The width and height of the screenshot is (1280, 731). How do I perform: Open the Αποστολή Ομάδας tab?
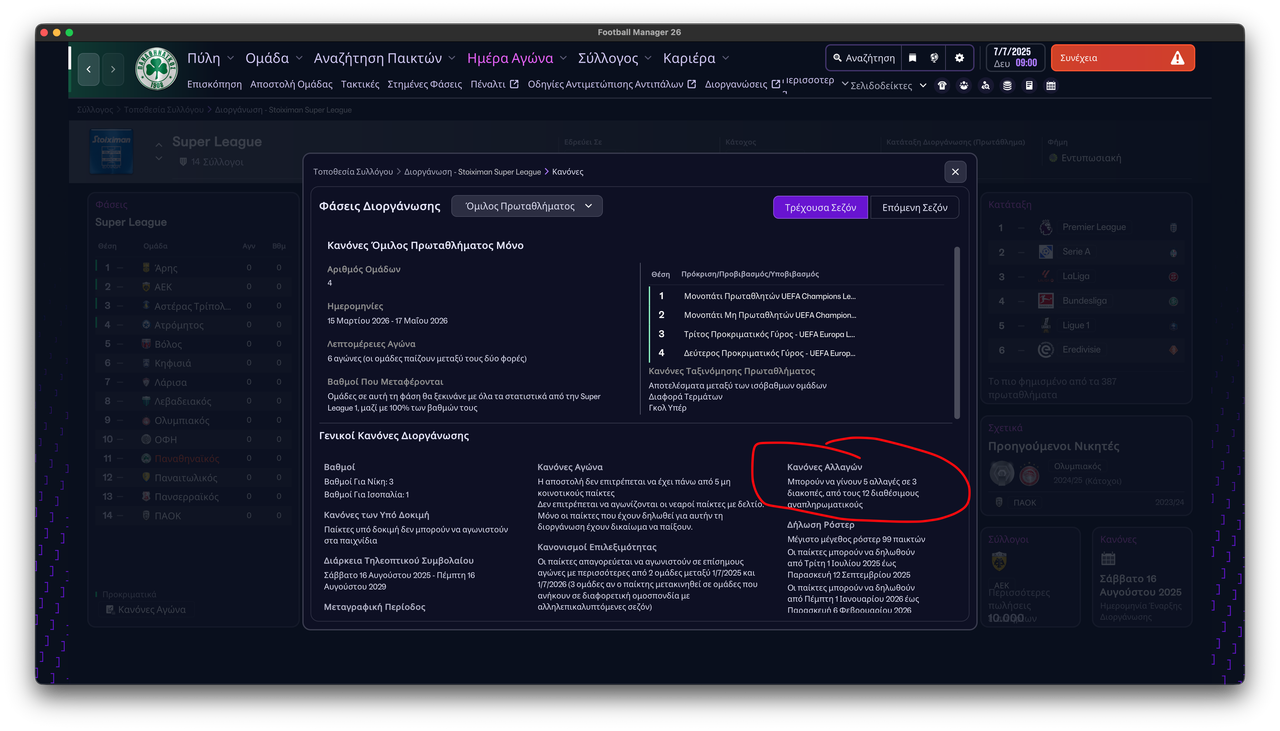pyautogui.click(x=291, y=85)
